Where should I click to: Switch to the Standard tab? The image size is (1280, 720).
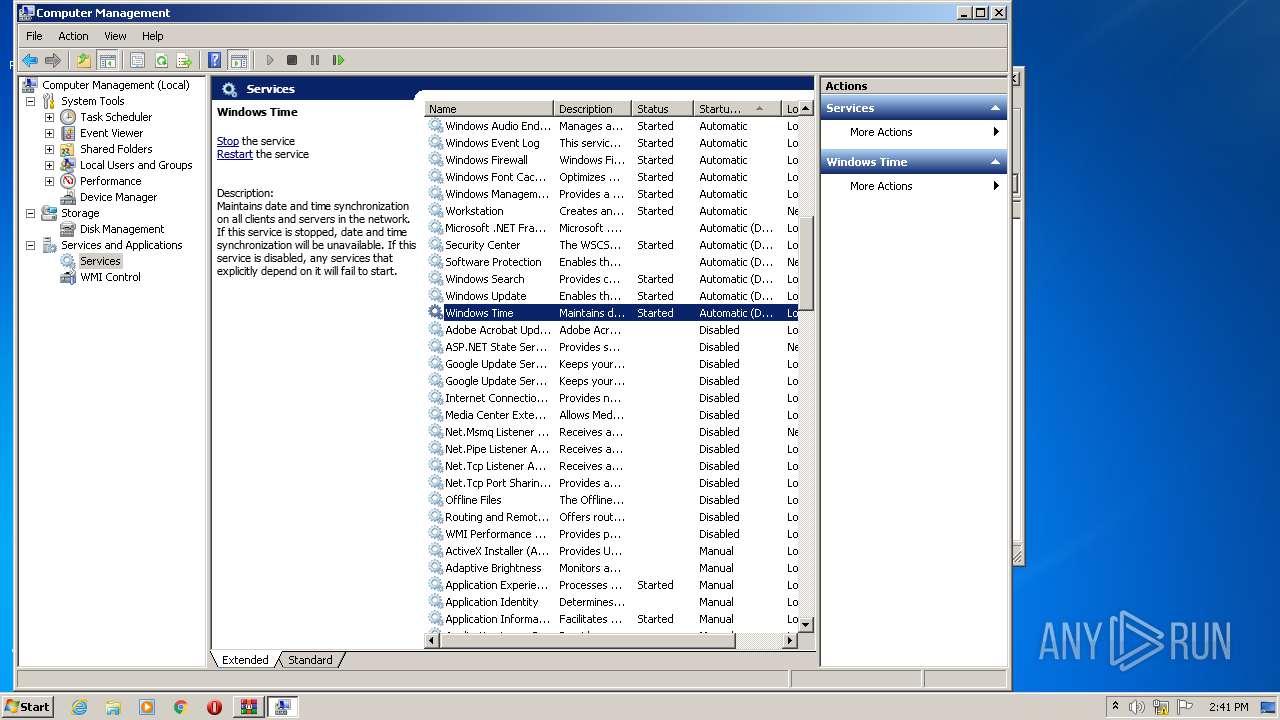(x=310, y=660)
